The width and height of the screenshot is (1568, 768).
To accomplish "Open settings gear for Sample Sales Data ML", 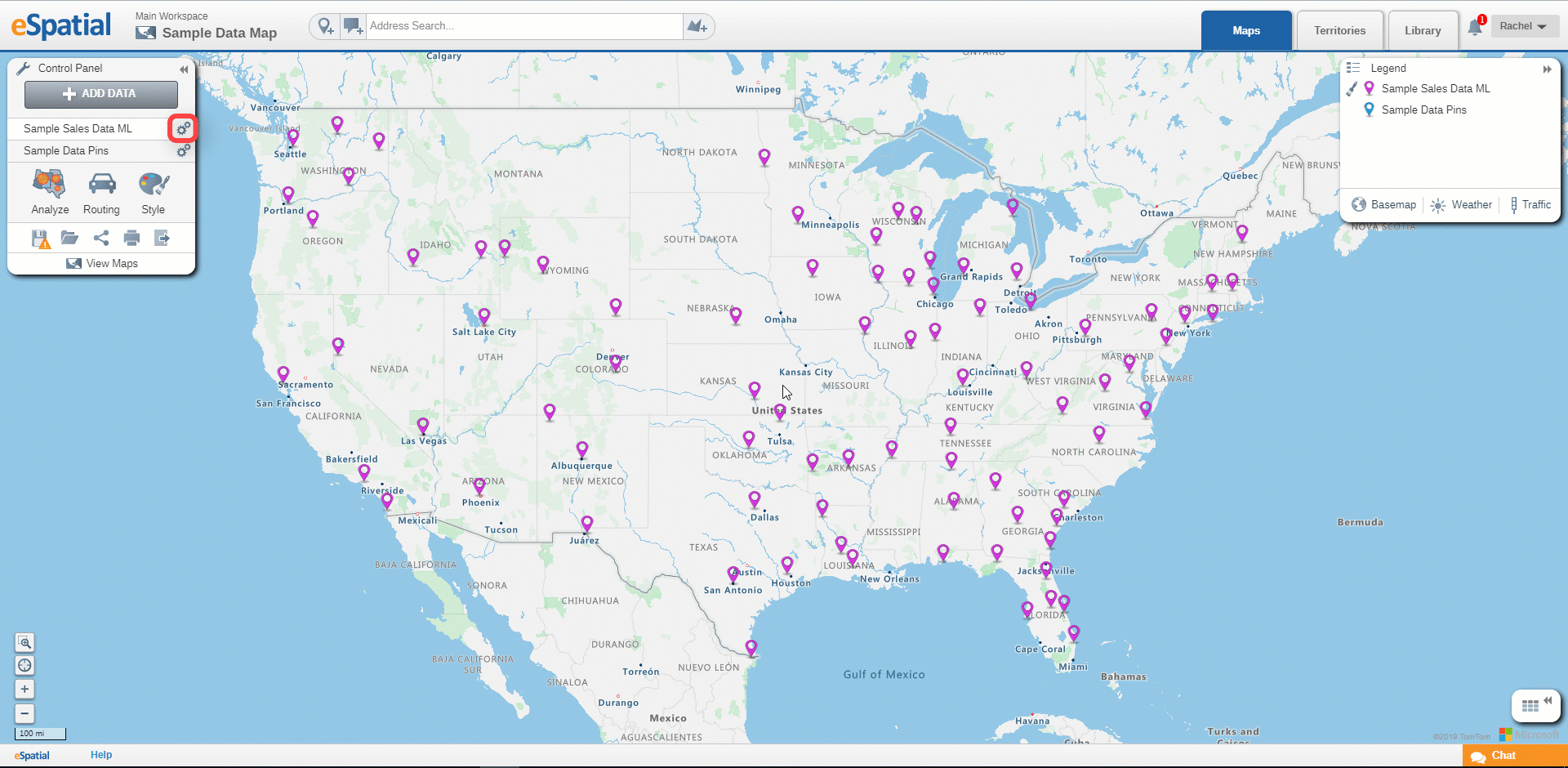I will tap(183, 128).
